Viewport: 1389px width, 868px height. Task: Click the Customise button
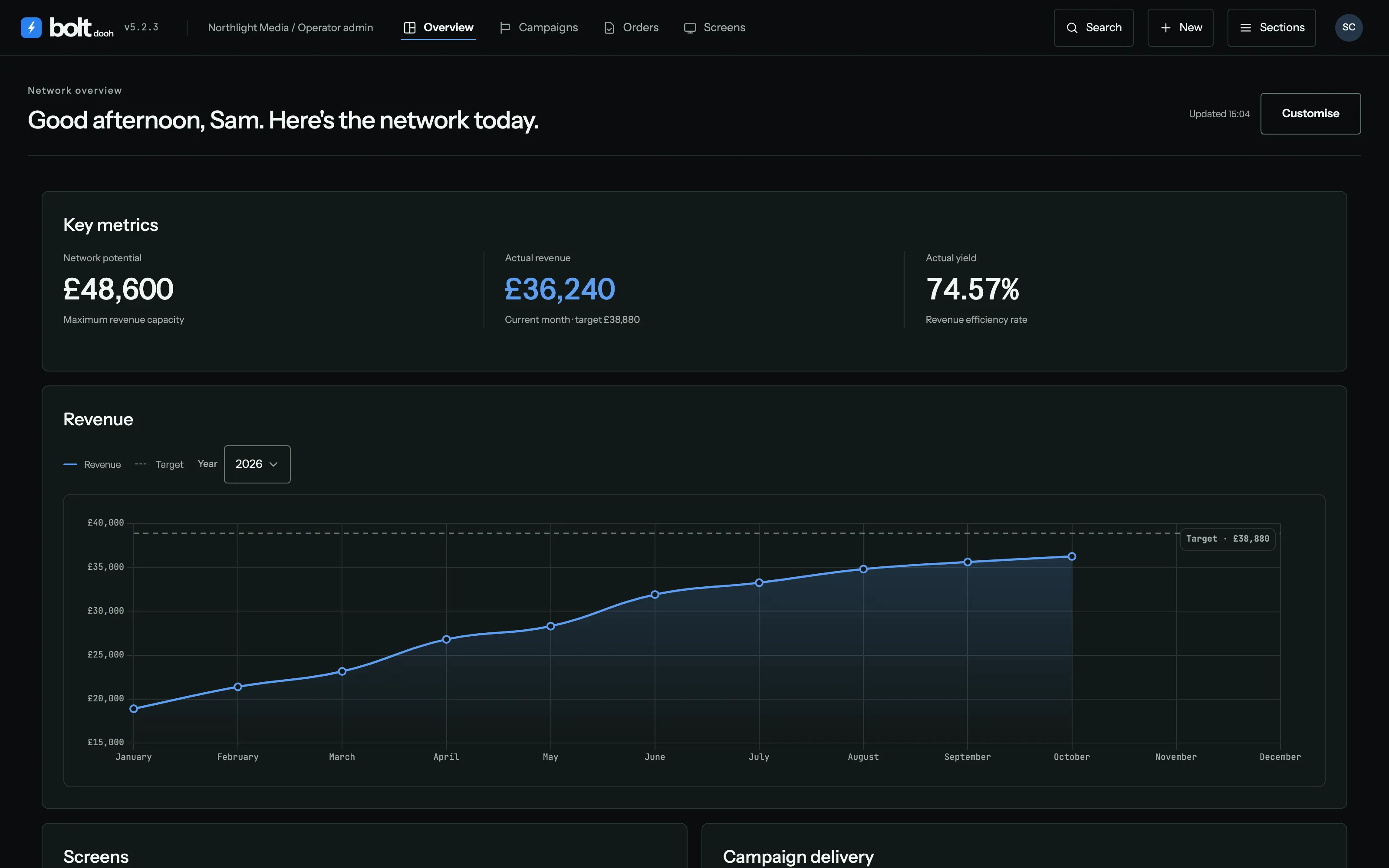click(1310, 114)
